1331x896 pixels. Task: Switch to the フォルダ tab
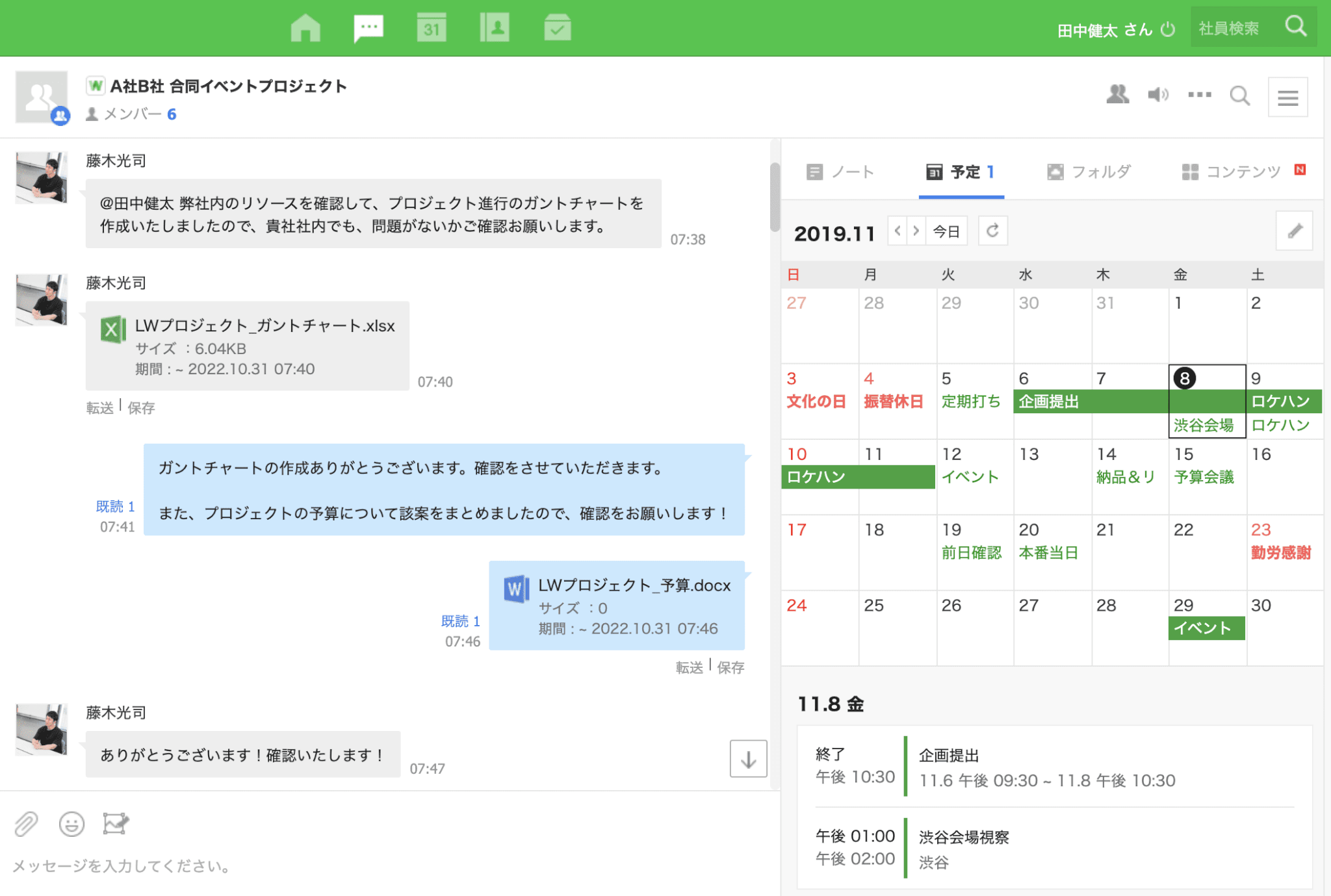[1089, 172]
